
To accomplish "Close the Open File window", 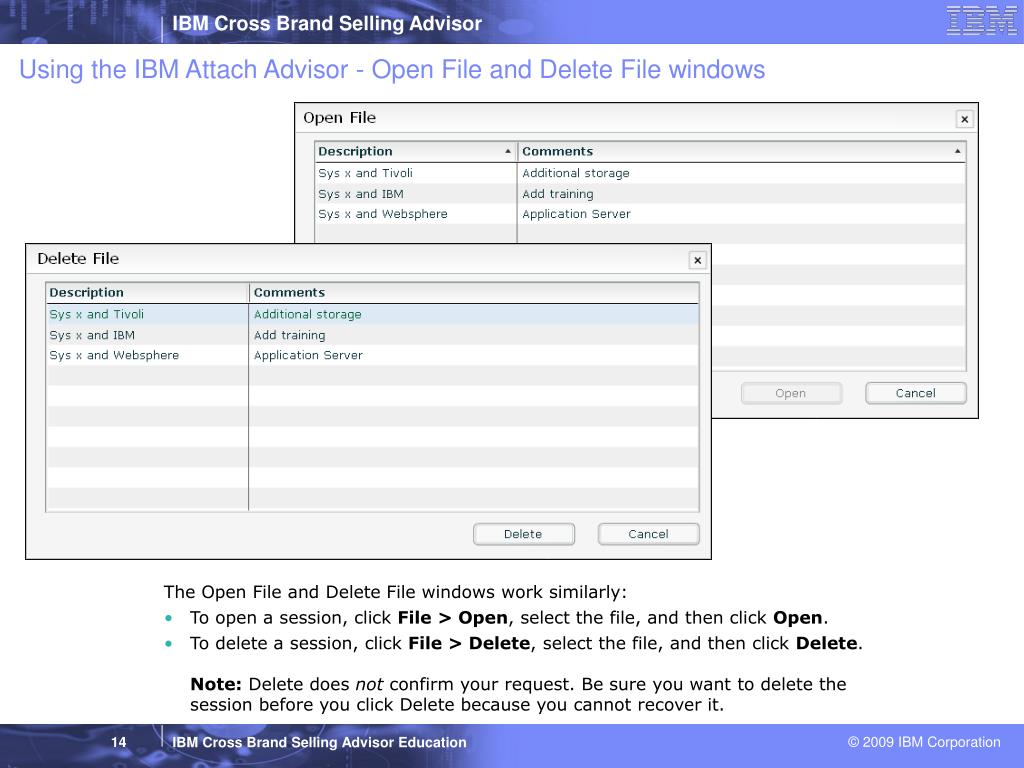I will tap(964, 119).
